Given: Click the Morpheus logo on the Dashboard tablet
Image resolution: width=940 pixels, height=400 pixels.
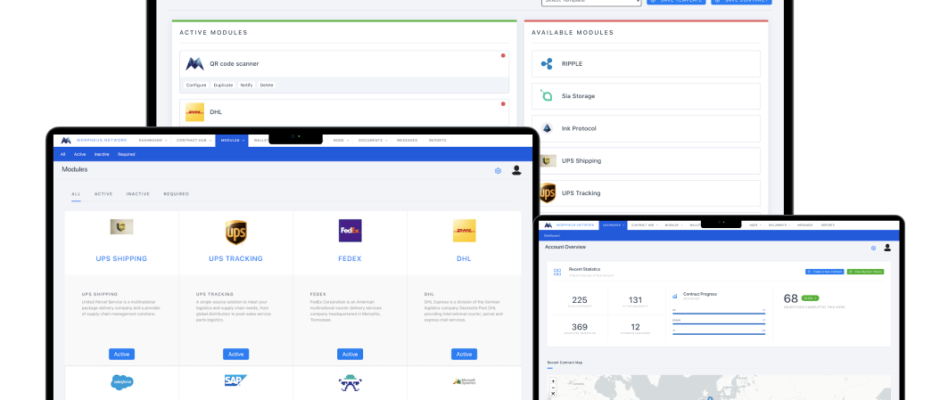Looking at the screenshot, I should pos(548,225).
